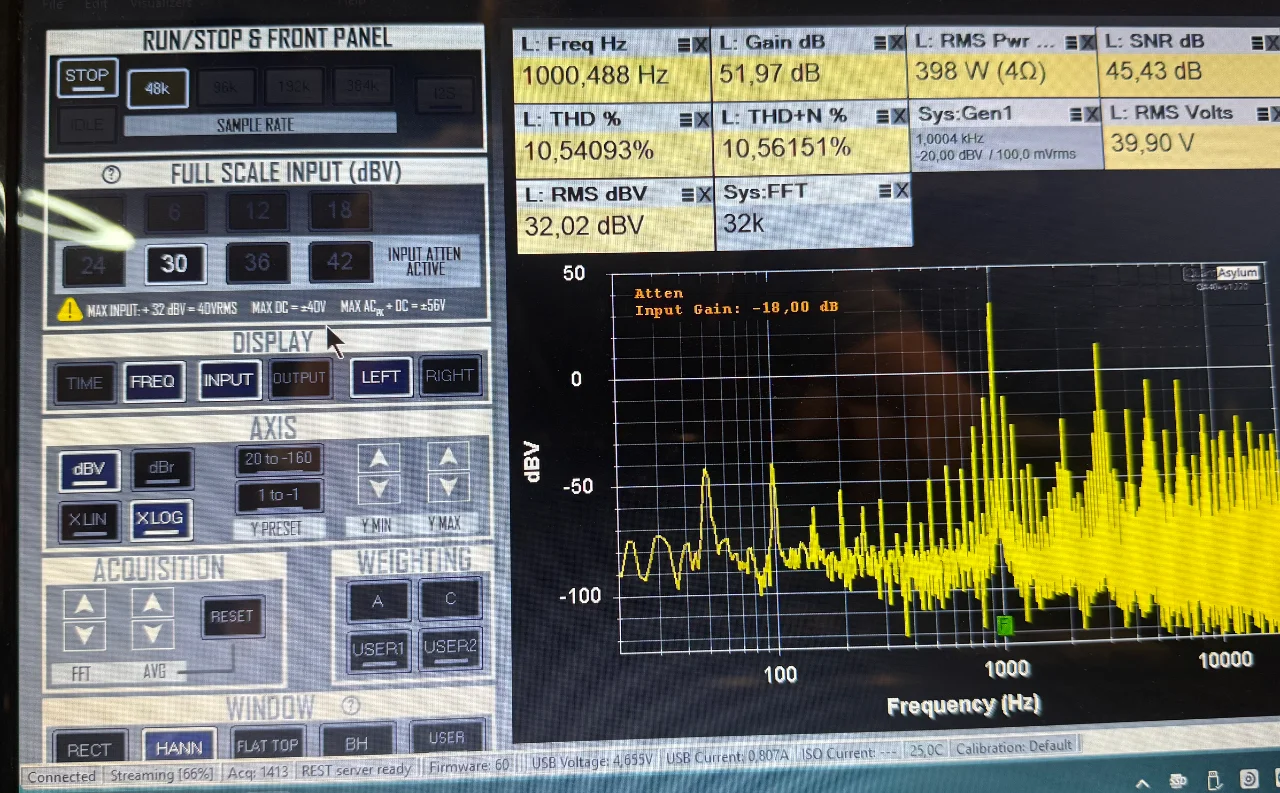Select the 48k sample rate
The height and width of the screenshot is (793, 1280).
[157, 88]
